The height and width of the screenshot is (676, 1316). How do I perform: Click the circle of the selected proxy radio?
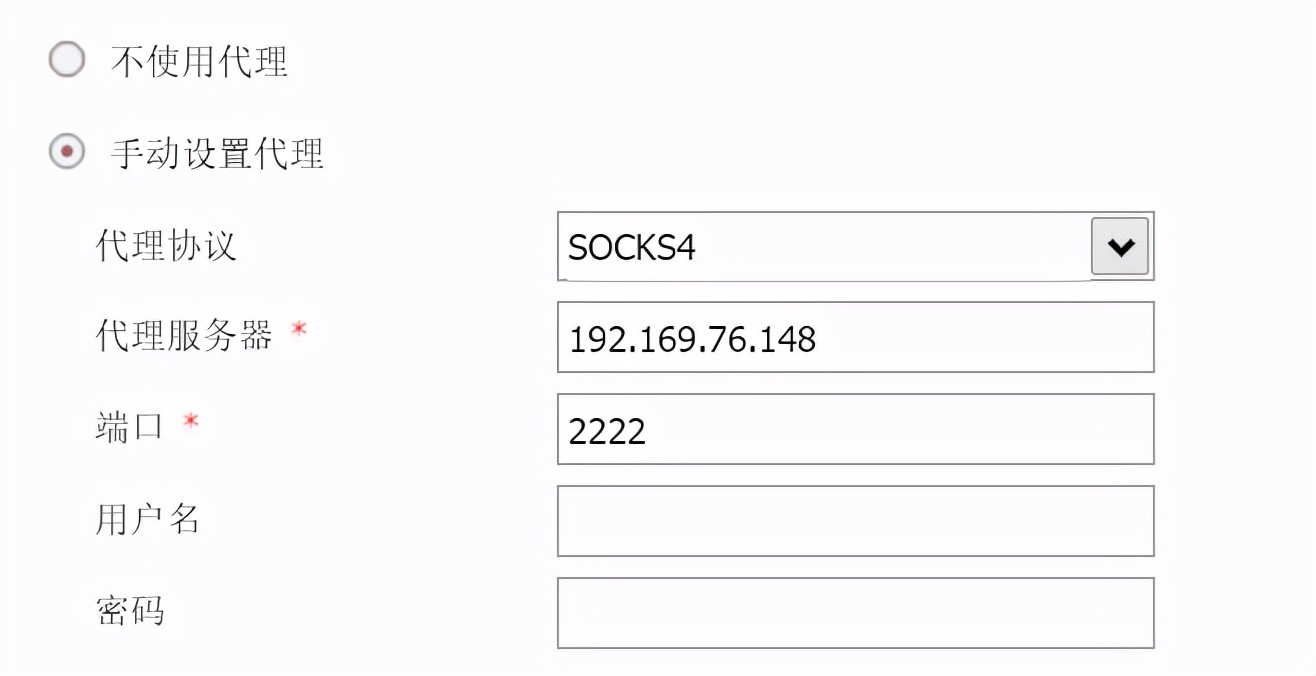66,152
